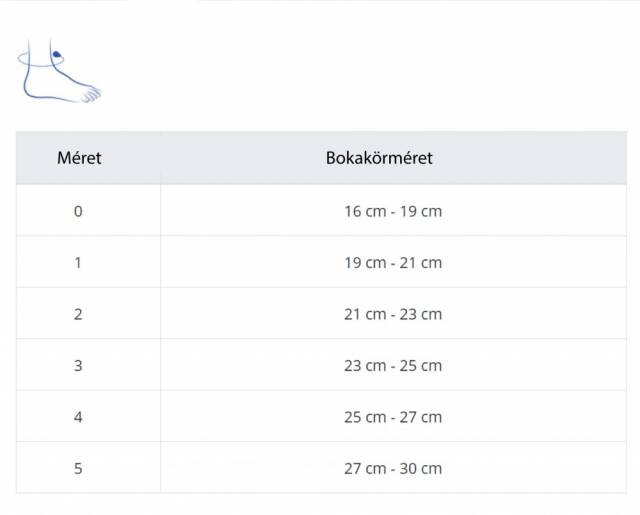The height and width of the screenshot is (515, 640).
Task: Select size 3 in the Méret column
Action: 78,365
